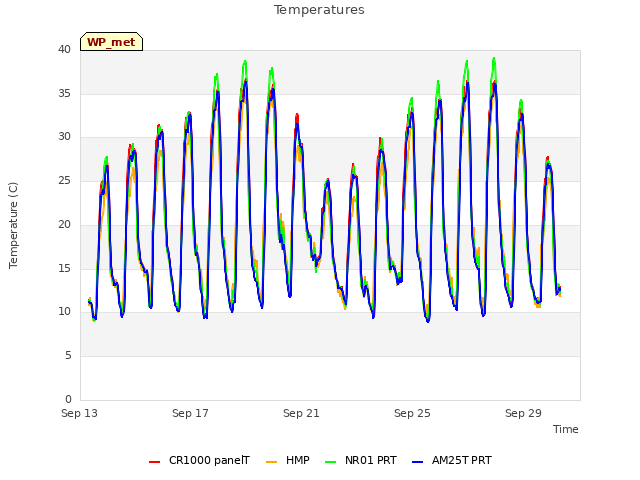This screenshot has width=640, height=480.
Task: Click the 40 y-axis tick label
Action: pyautogui.click(x=64, y=49)
